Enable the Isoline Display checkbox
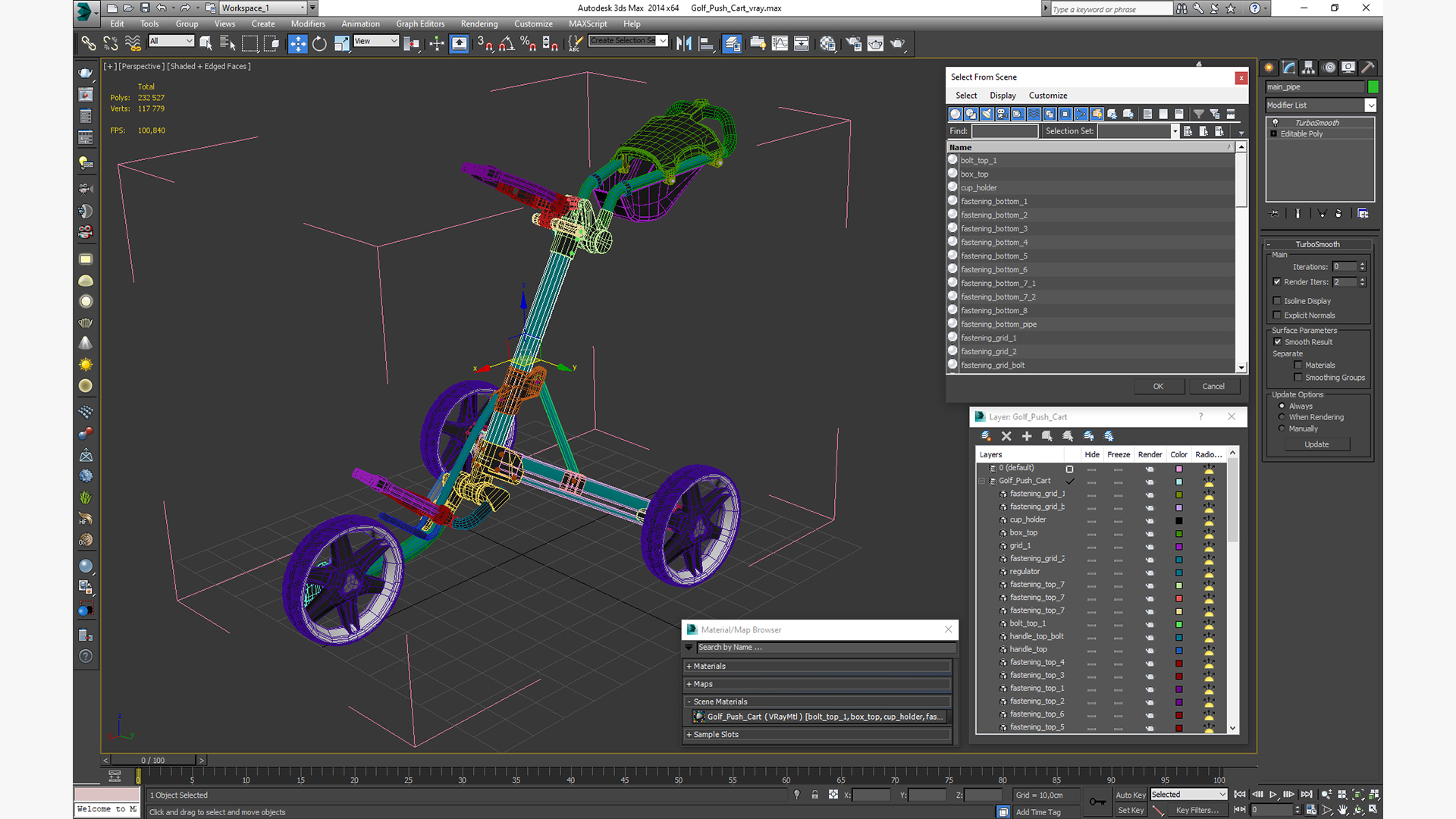 coord(1277,300)
